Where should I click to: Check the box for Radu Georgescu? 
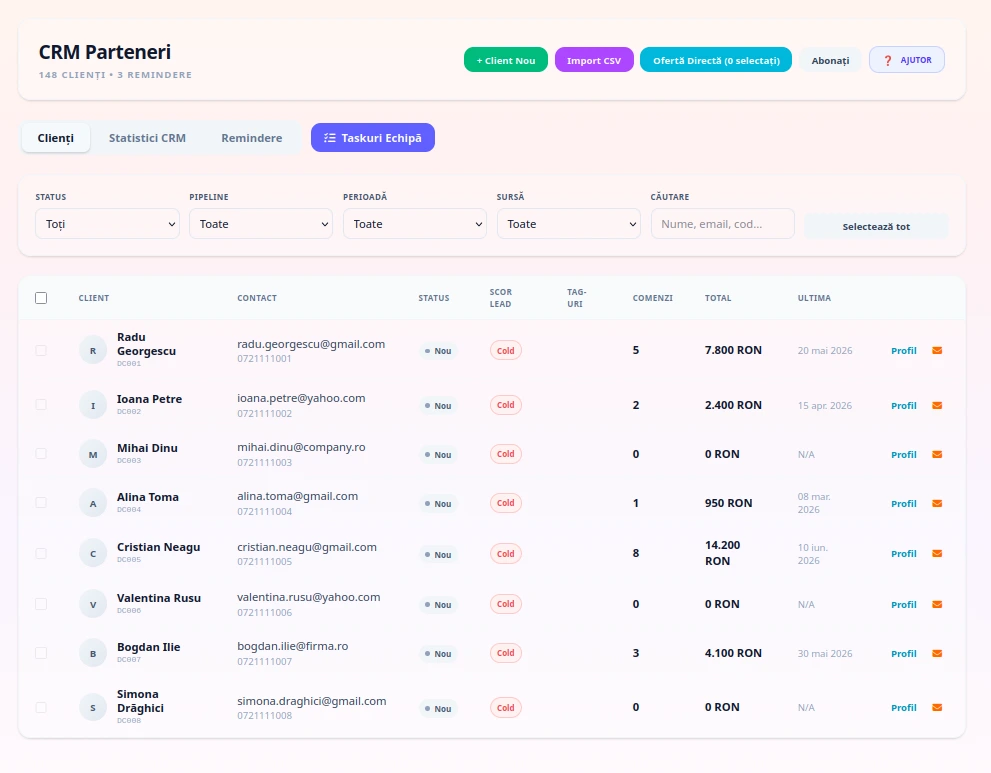(41, 350)
